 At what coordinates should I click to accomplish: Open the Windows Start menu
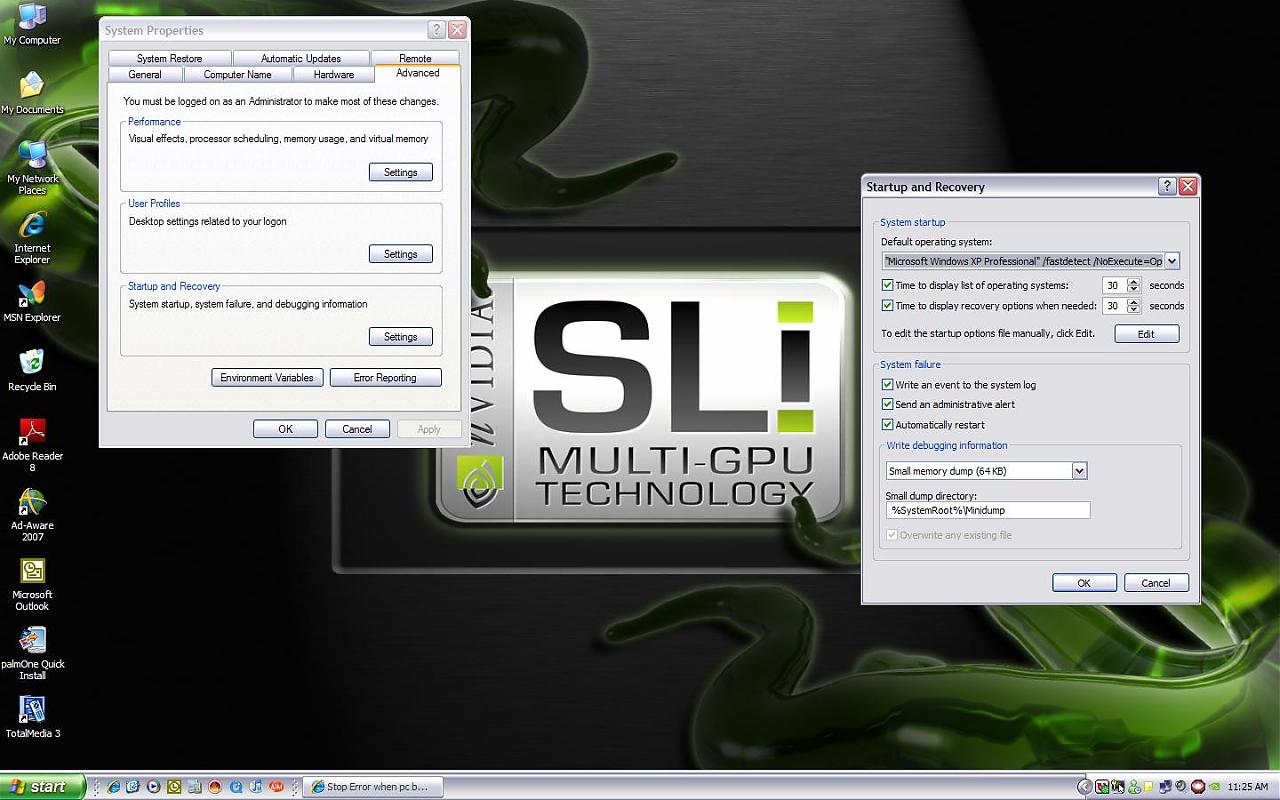[42, 787]
